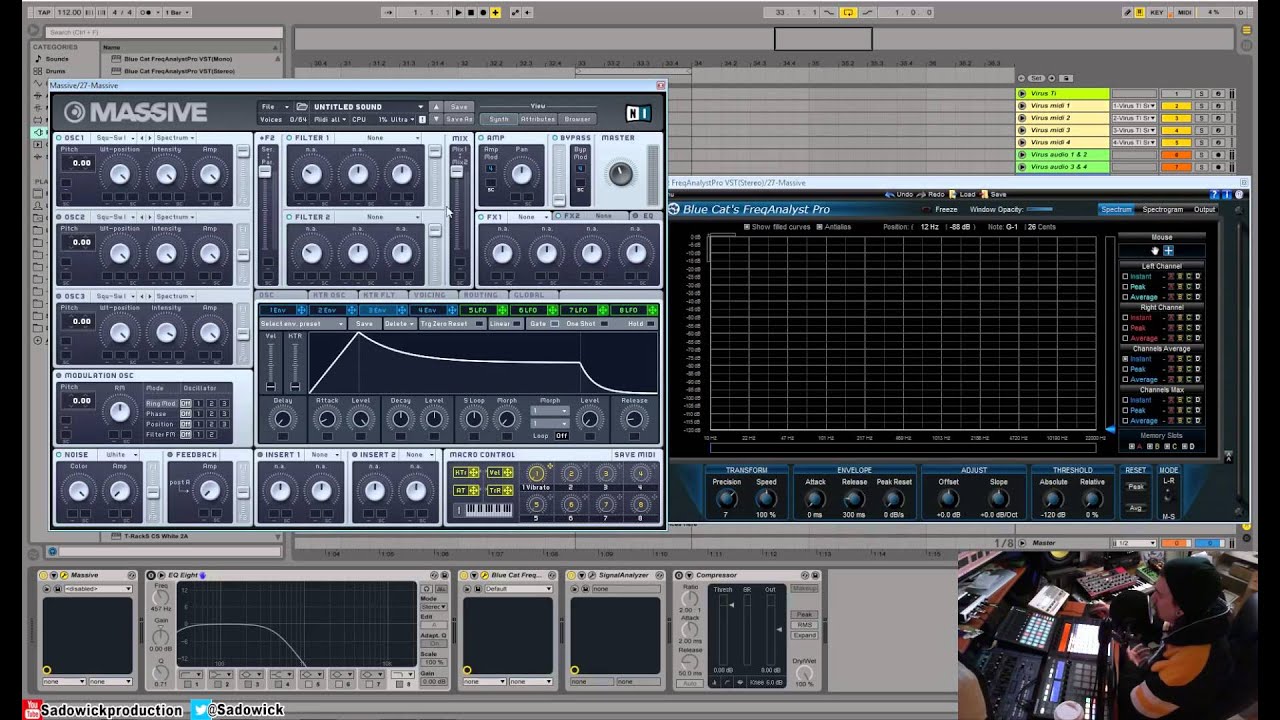Click the Reset Avg button
1280x720 pixels.
point(1136,508)
